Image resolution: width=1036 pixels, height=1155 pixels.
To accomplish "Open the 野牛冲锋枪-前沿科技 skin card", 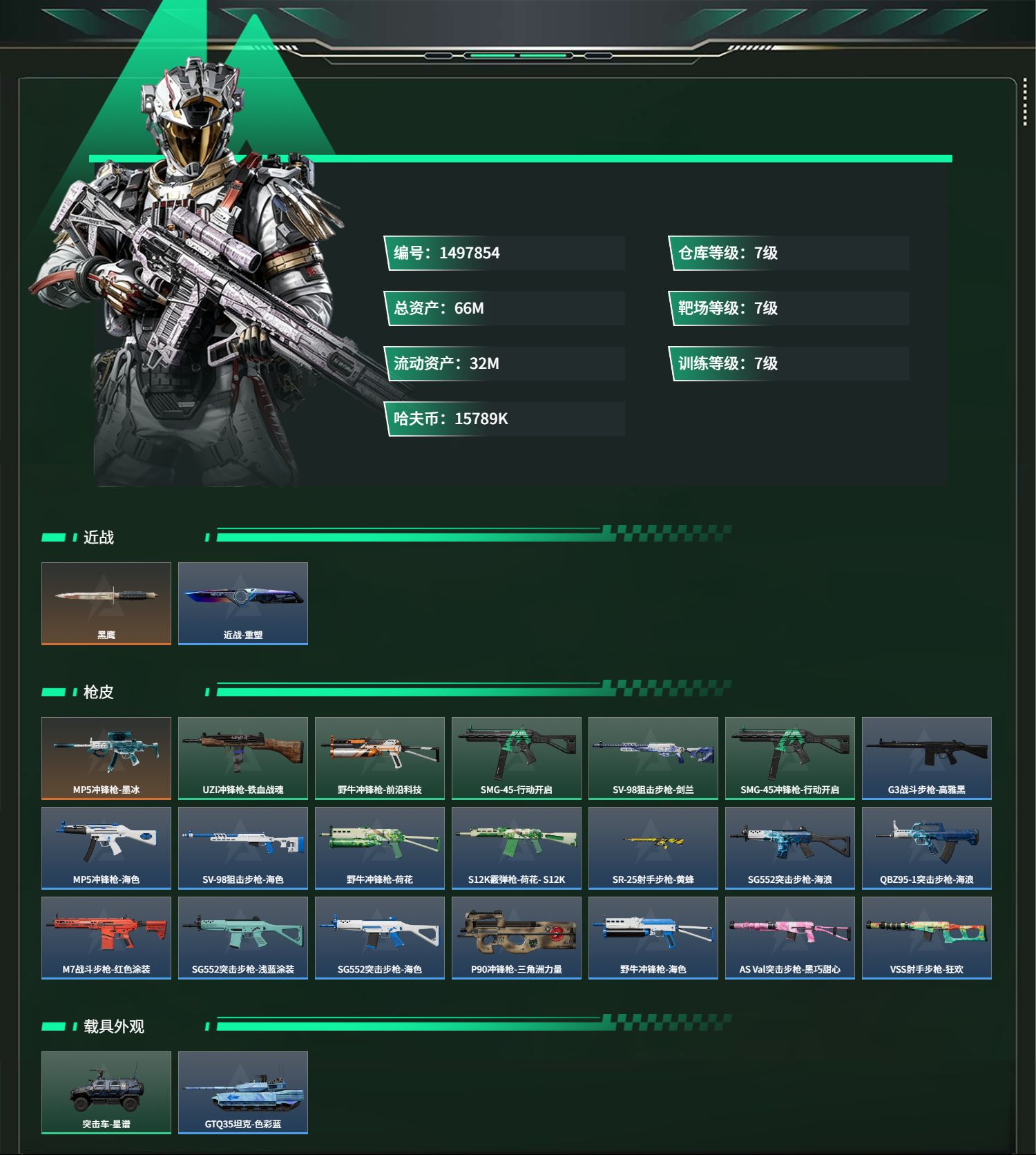I will click(380, 758).
